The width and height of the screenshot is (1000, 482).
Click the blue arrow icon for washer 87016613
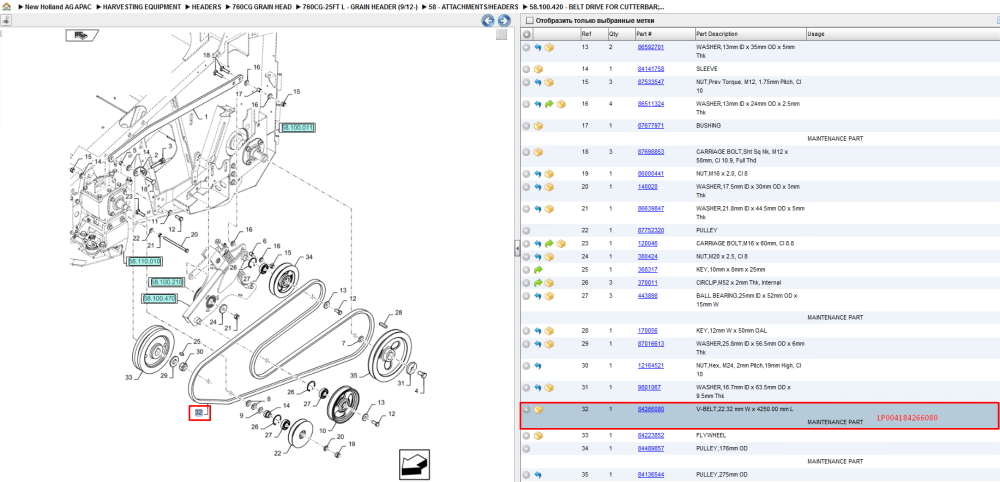538,344
